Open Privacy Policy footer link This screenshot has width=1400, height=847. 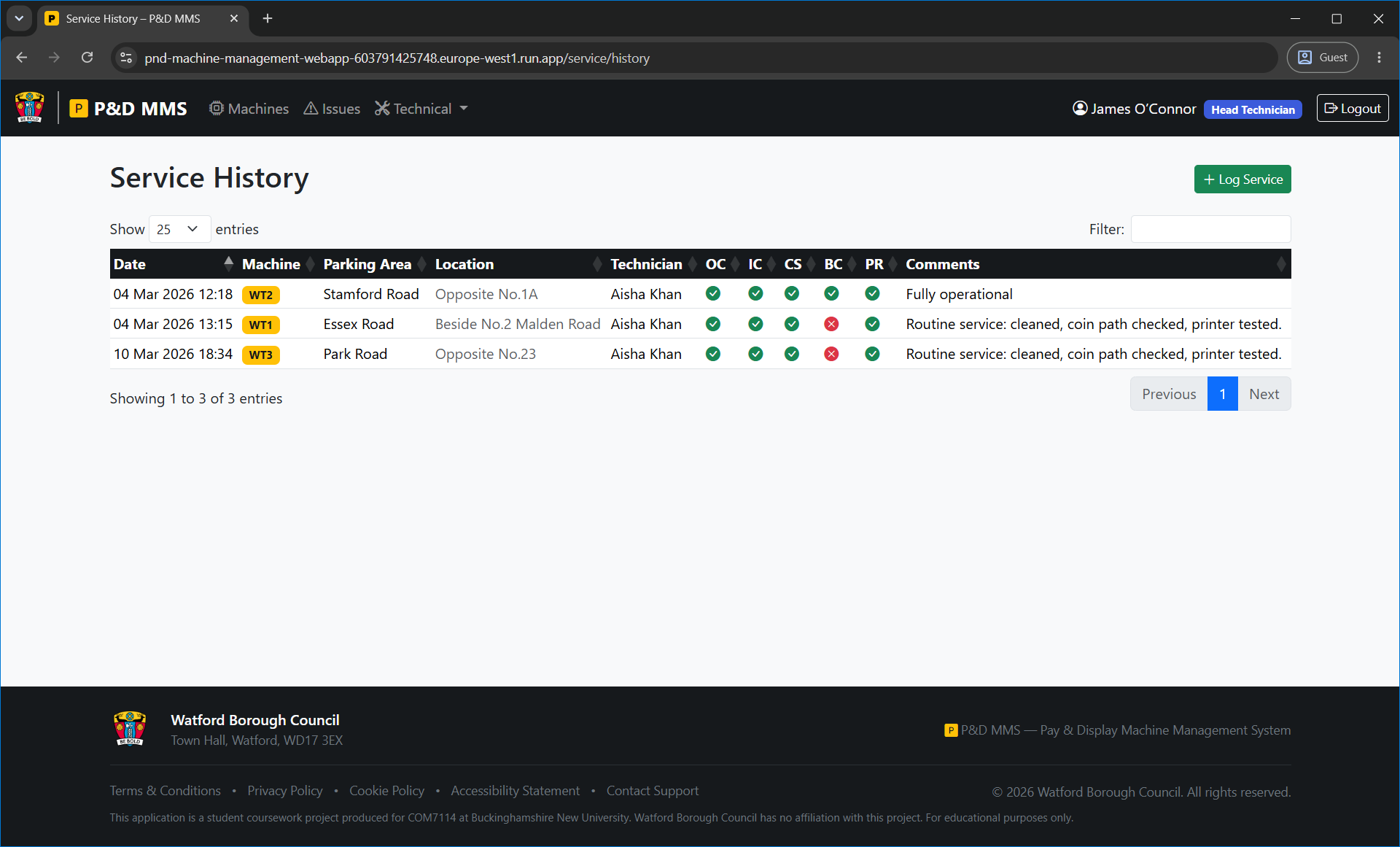tap(284, 791)
